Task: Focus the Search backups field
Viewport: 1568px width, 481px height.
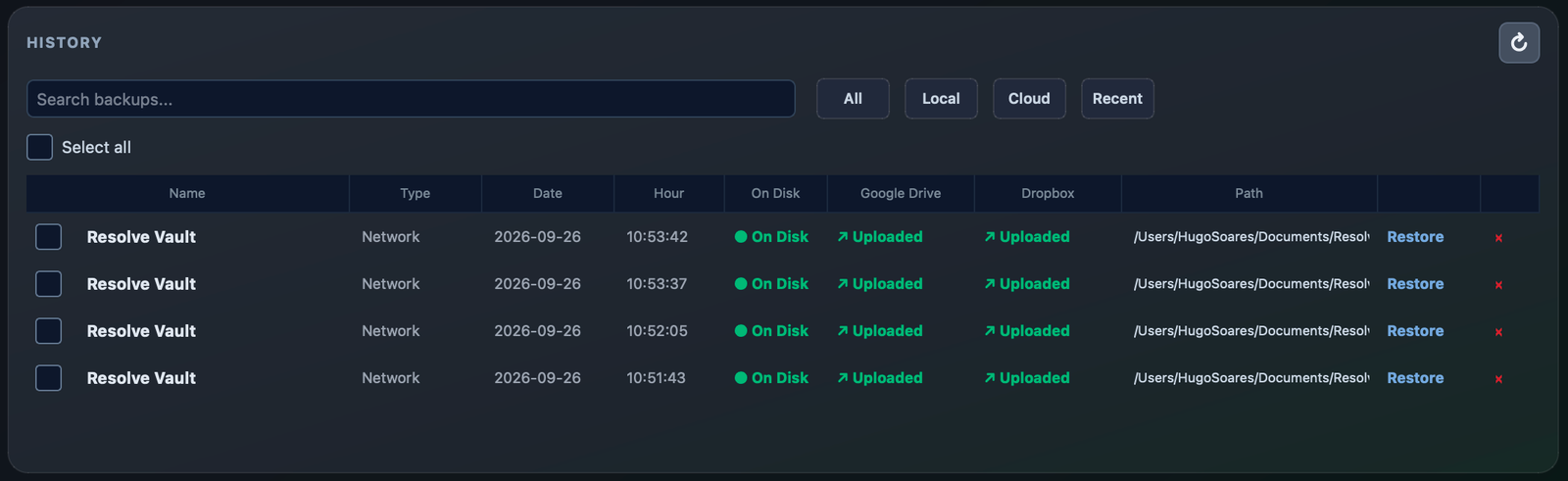Action: coord(411,99)
